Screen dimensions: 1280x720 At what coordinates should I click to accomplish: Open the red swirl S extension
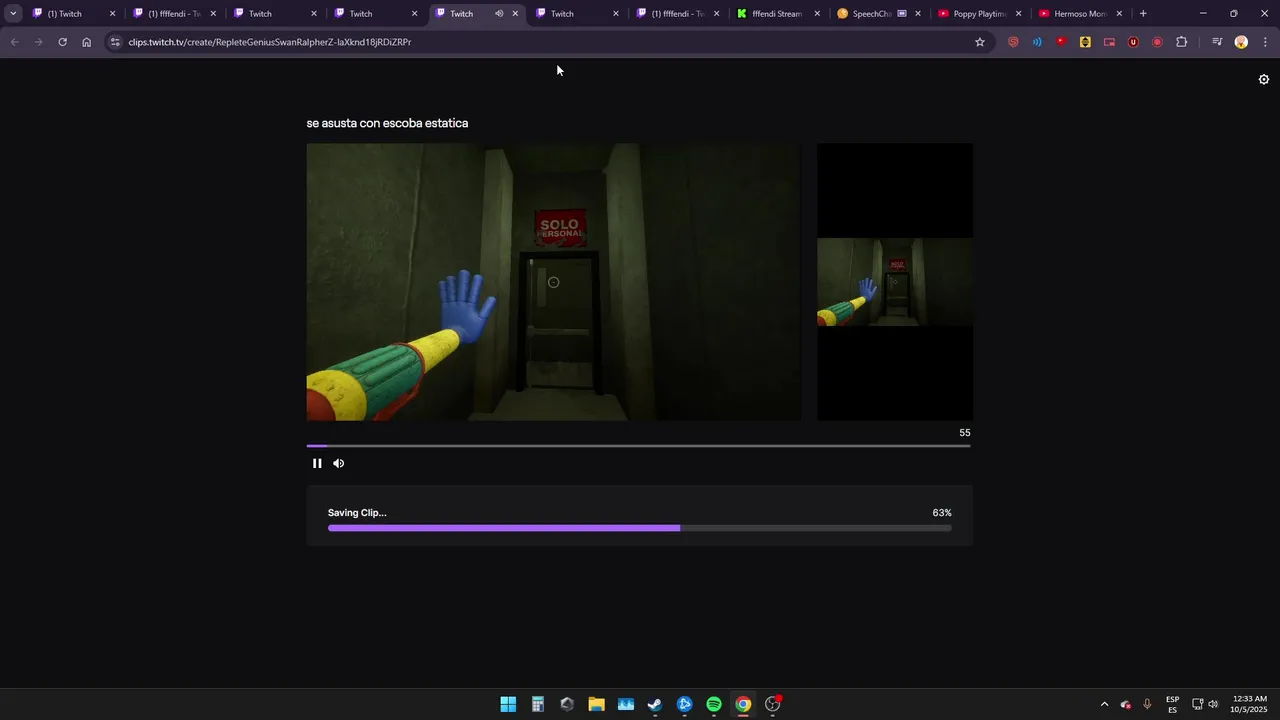pos(1013,42)
